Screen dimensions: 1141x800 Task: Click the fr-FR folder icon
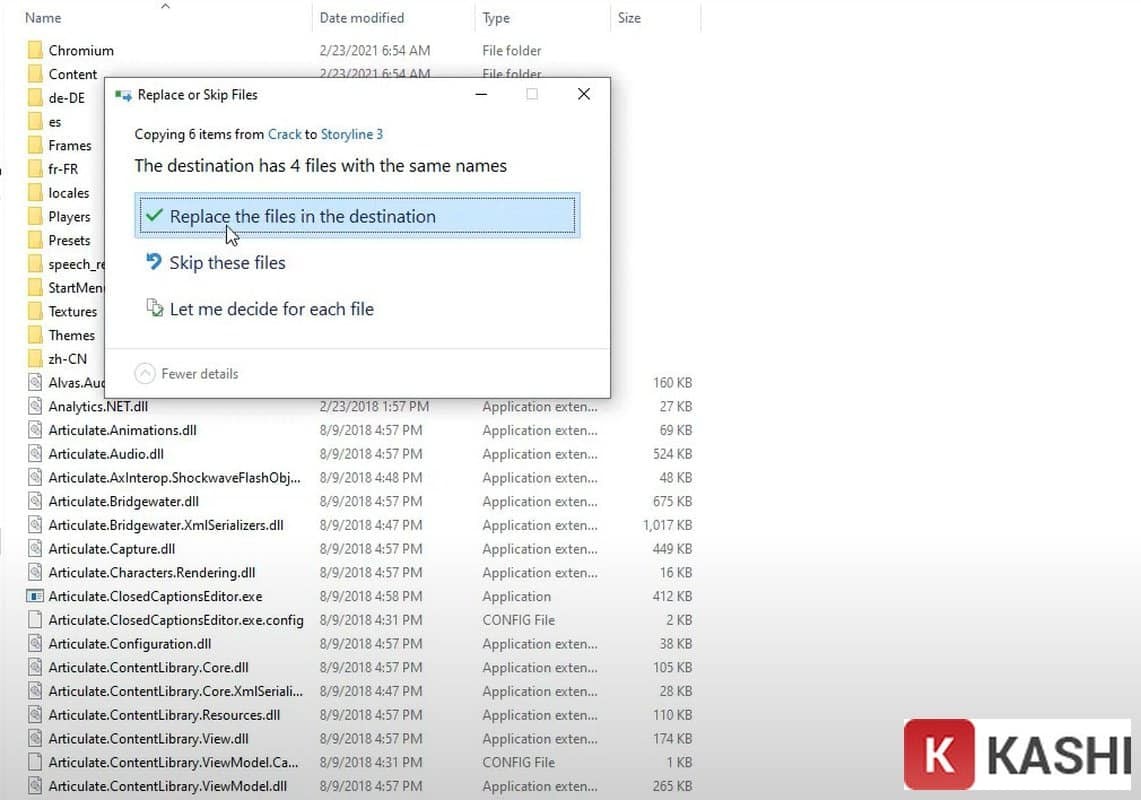click(x=34, y=169)
